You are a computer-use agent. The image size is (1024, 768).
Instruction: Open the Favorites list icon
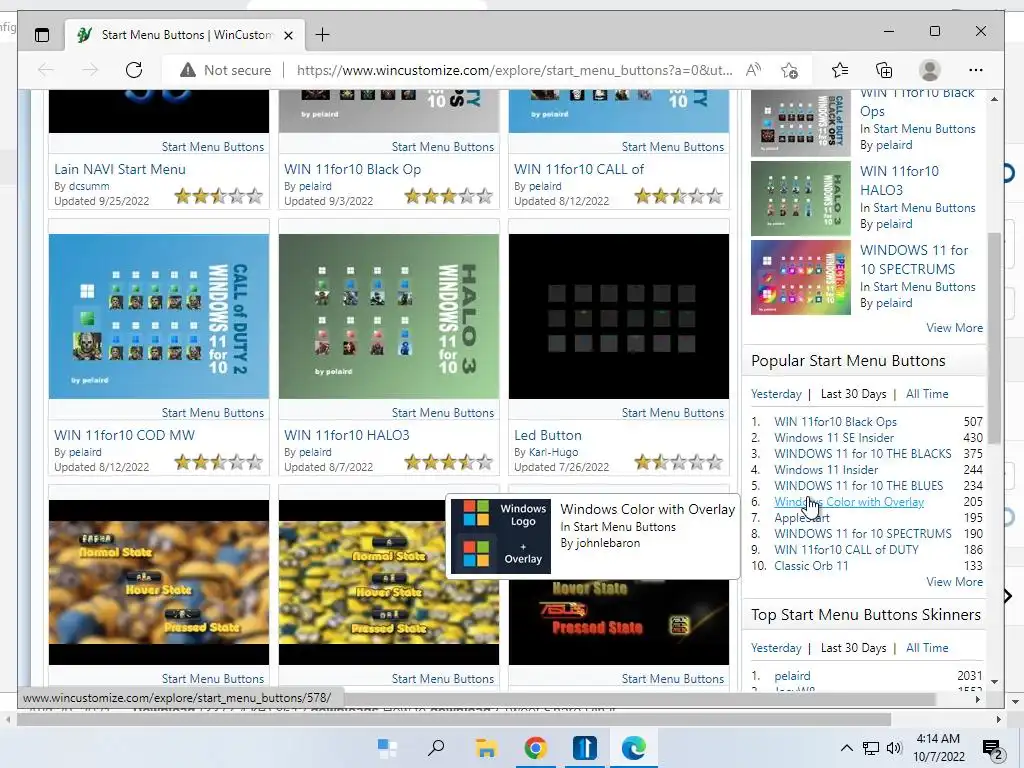point(840,70)
